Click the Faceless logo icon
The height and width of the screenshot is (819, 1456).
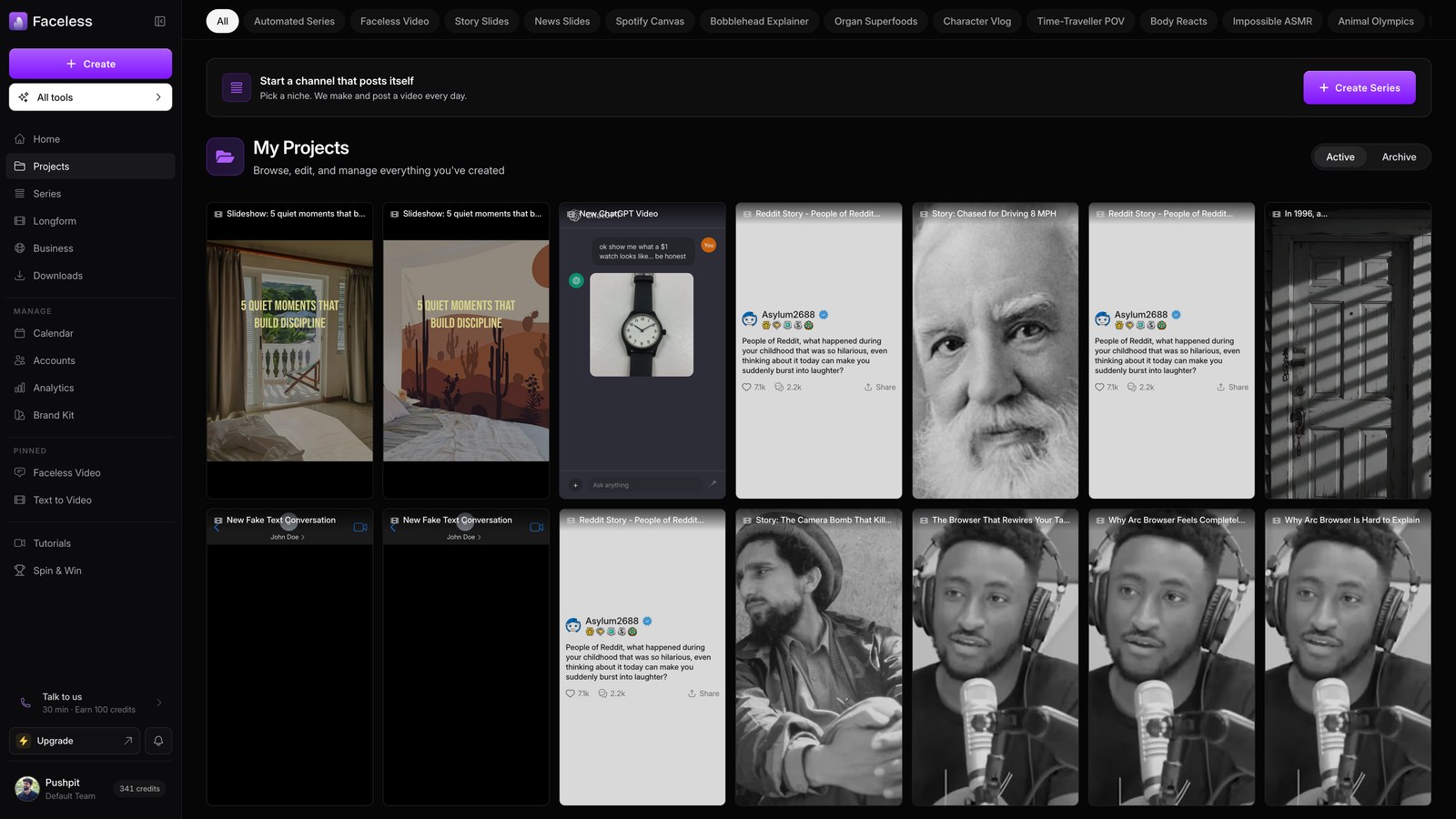click(x=18, y=21)
